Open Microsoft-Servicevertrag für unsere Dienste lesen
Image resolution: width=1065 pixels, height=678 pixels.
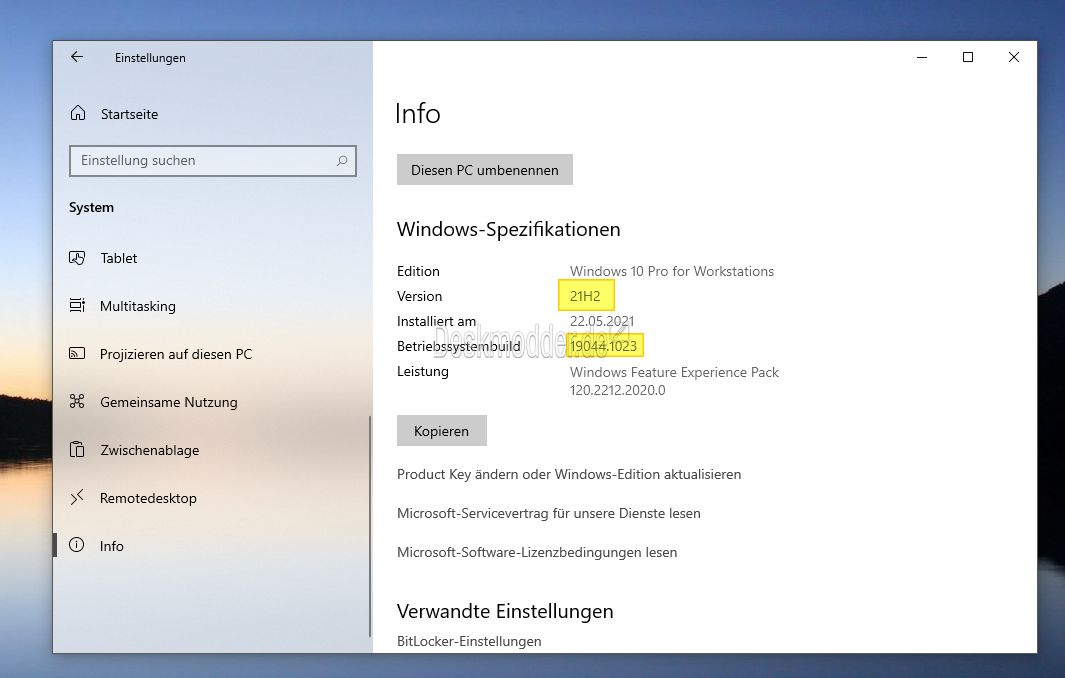(x=549, y=513)
